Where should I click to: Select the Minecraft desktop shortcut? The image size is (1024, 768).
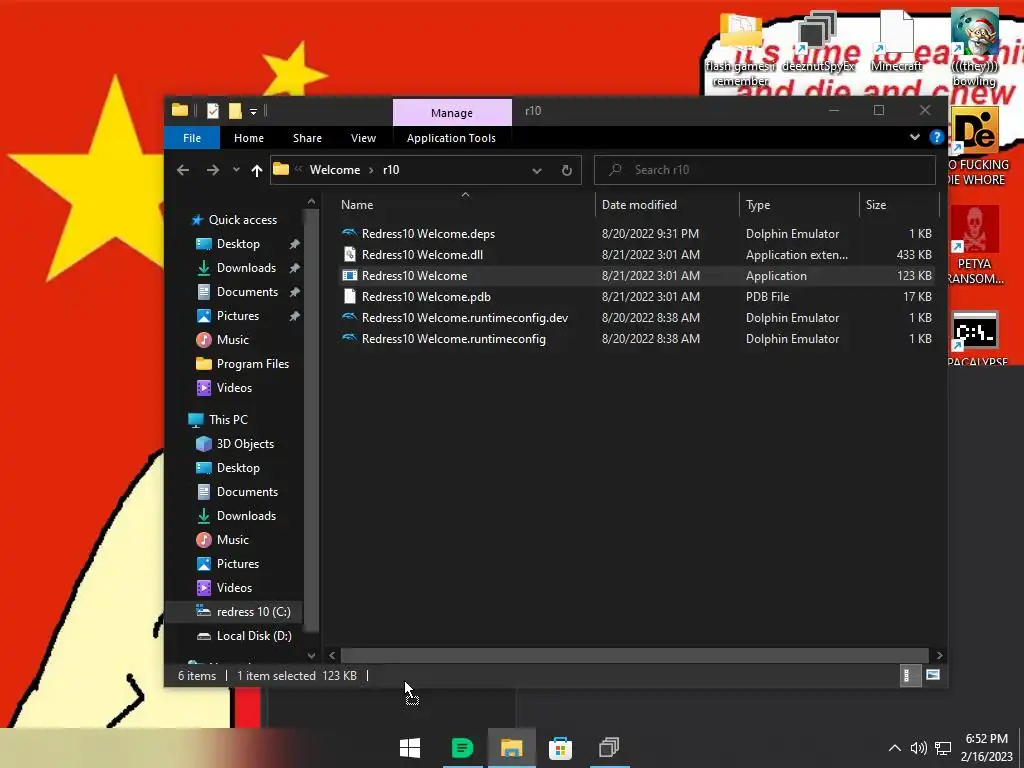tap(897, 40)
